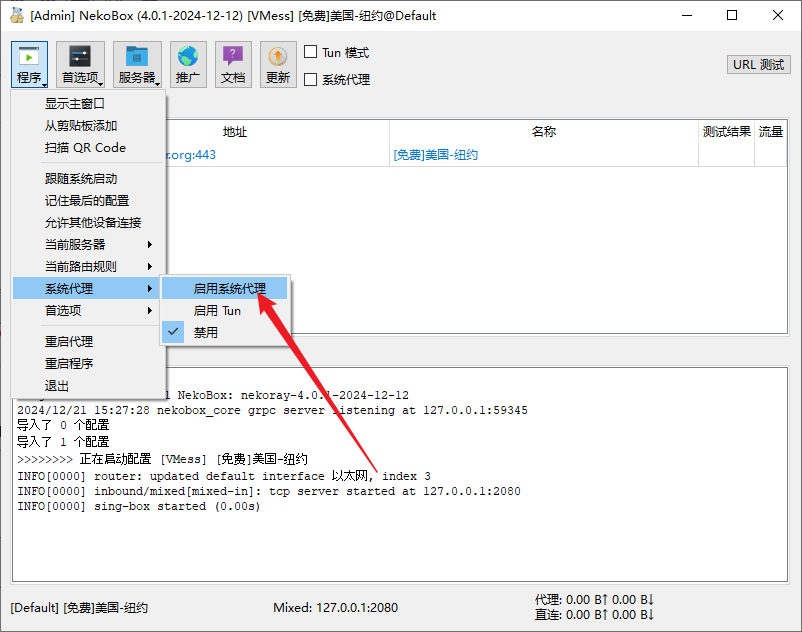Click the 流量 column header
This screenshot has width=802, height=632.
770,132
